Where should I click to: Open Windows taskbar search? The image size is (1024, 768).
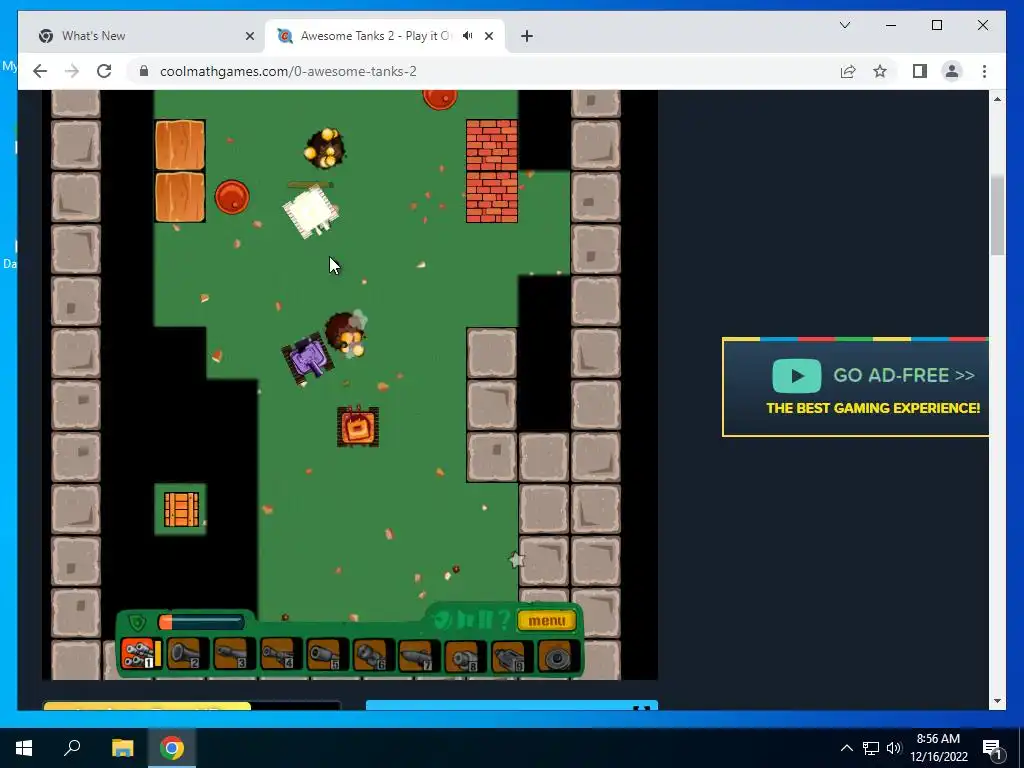tap(72, 748)
